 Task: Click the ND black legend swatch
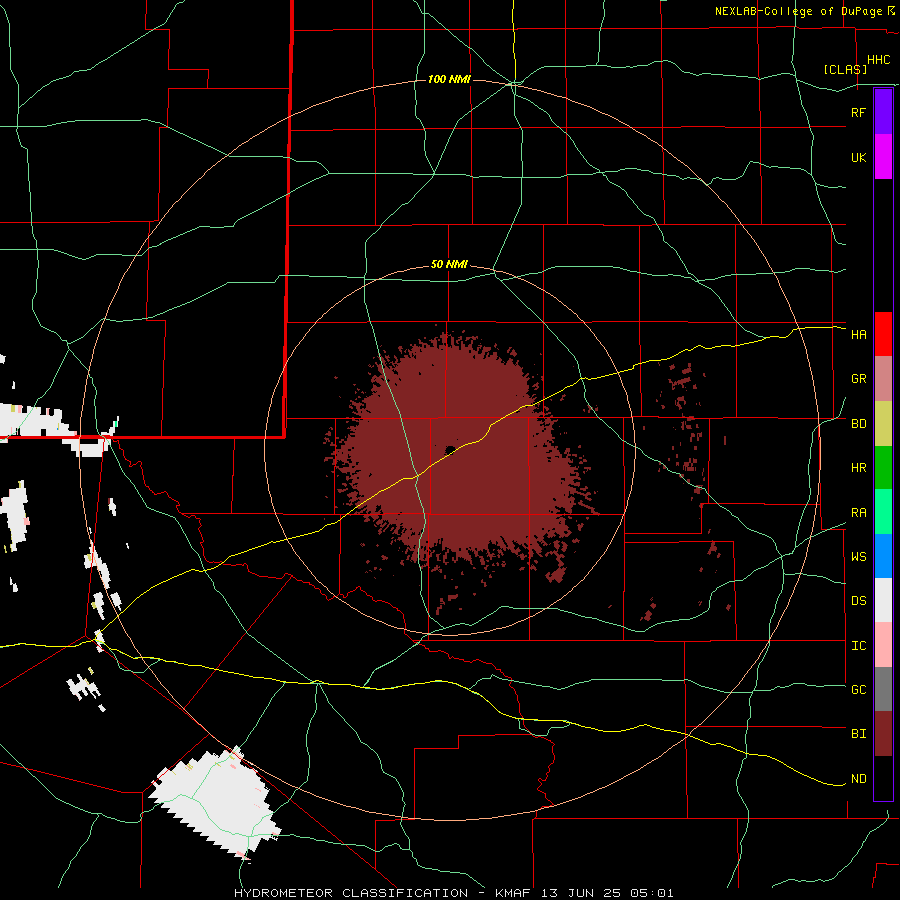883,778
